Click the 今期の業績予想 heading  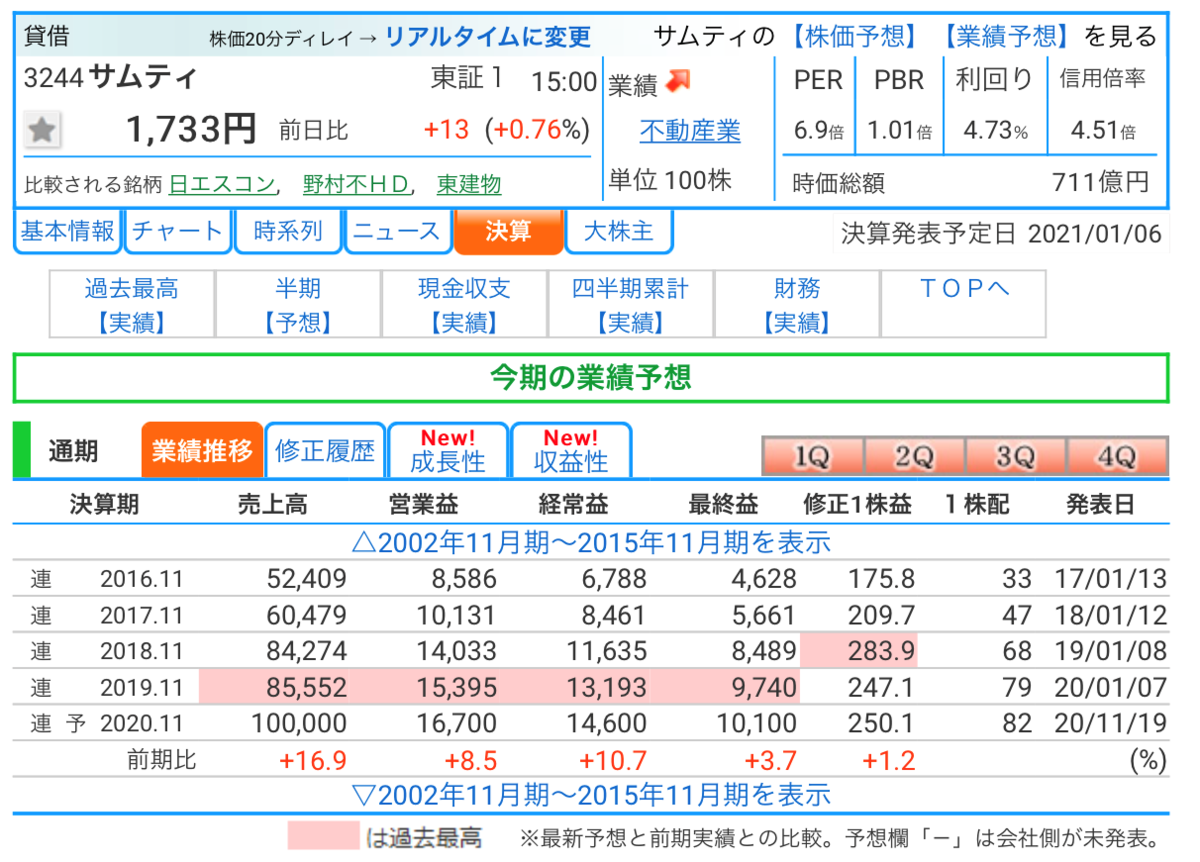[x=590, y=377]
